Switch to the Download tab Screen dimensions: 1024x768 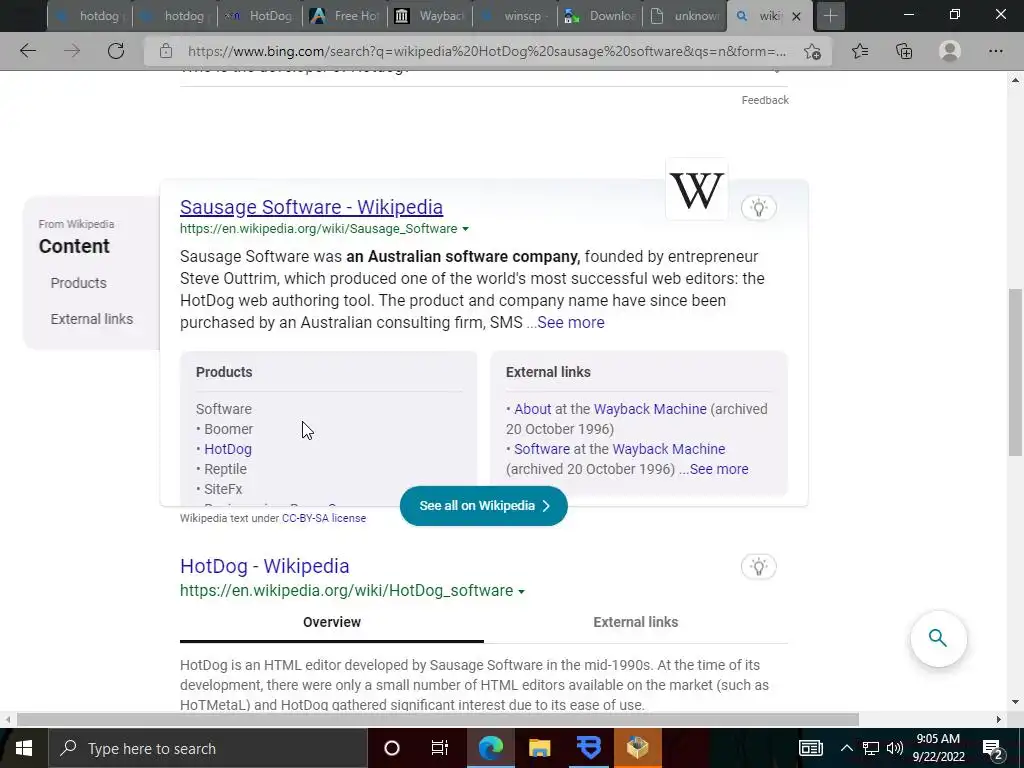(600, 16)
